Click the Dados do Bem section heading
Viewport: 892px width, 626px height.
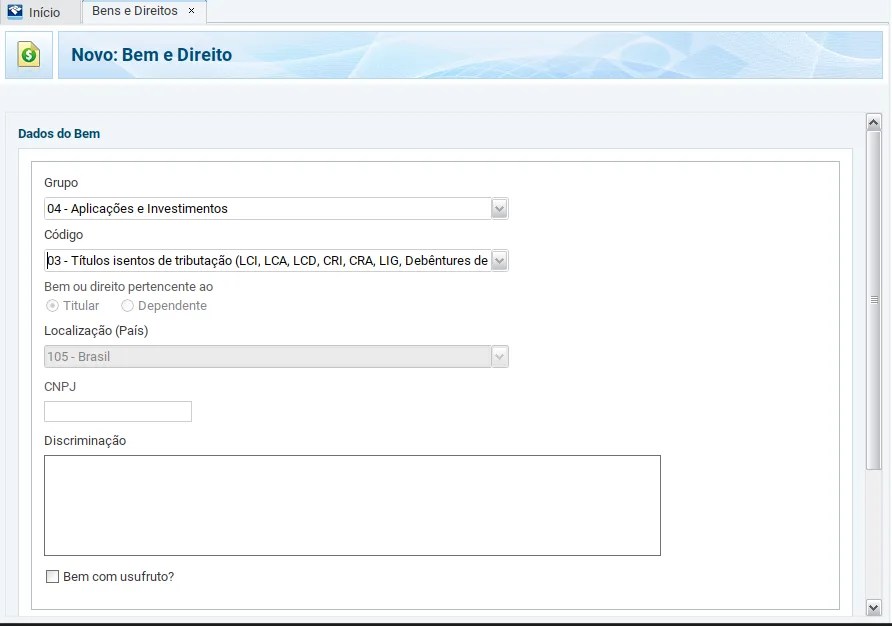[x=59, y=134]
